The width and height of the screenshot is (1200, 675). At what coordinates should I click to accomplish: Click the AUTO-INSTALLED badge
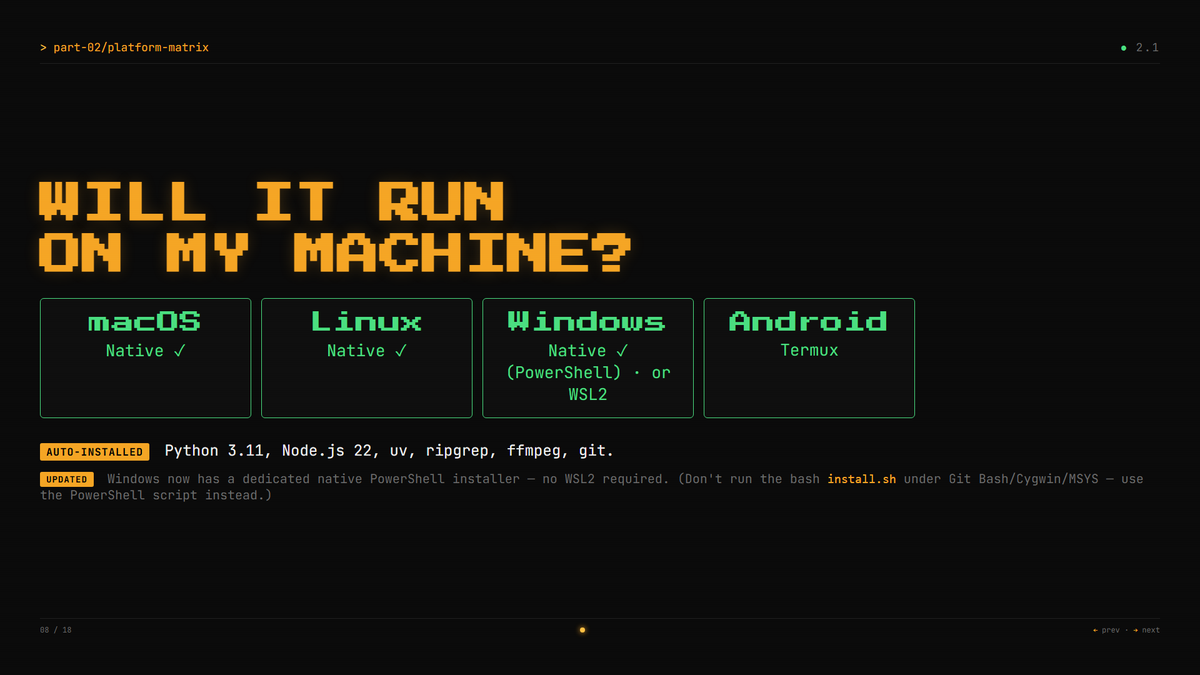point(95,452)
